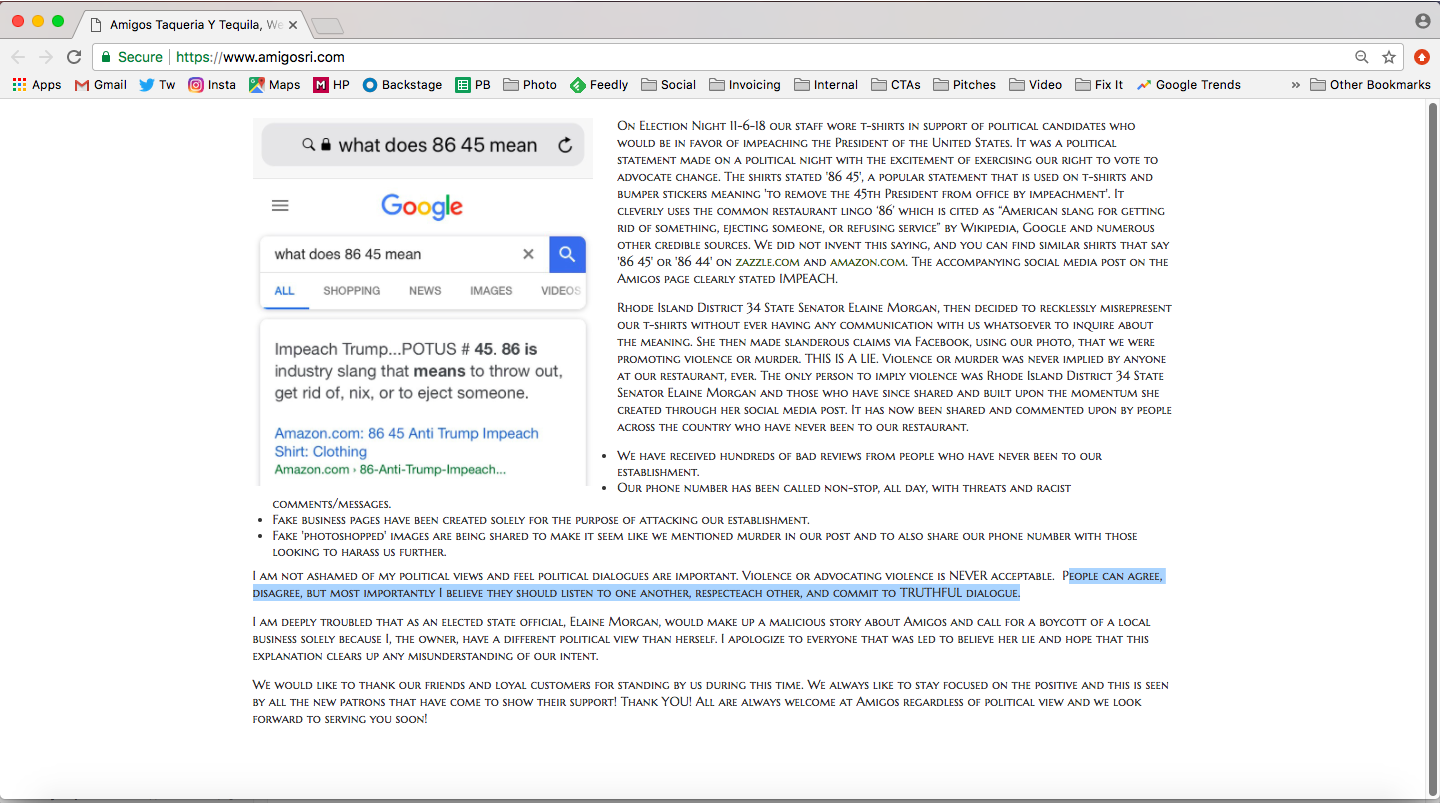Click the green Amazon.com breadcrumb URL
The image size is (1440, 803).
click(x=390, y=469)
